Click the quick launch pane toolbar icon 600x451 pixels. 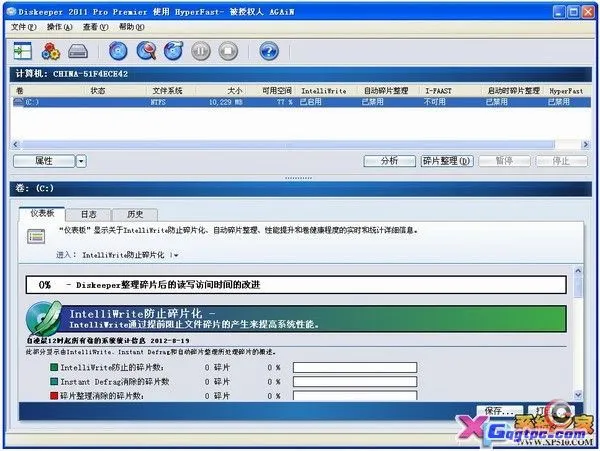click(x=22, y=51)
